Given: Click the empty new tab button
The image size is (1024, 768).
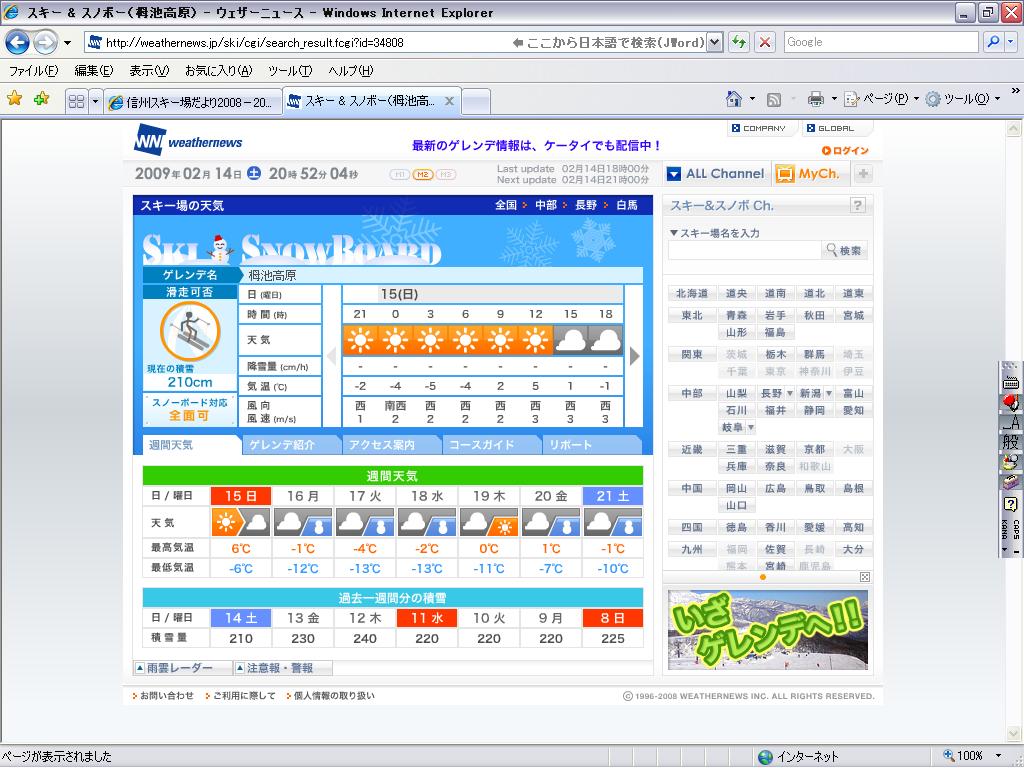Looking at the screenshot, I should pyautogui.click(x=476, y=102).
